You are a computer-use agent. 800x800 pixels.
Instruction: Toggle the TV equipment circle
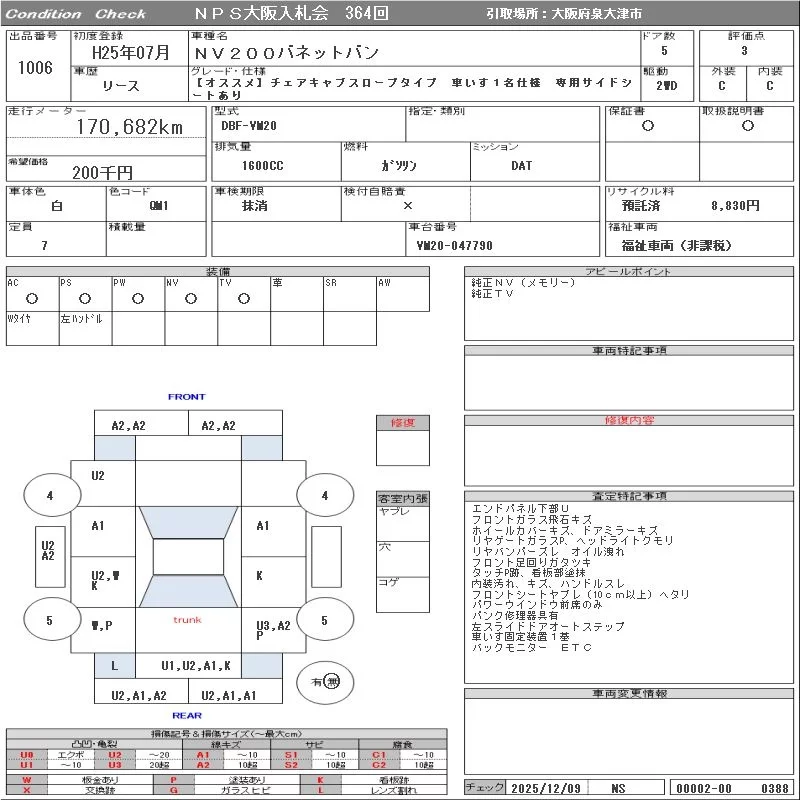click(244, 298)
